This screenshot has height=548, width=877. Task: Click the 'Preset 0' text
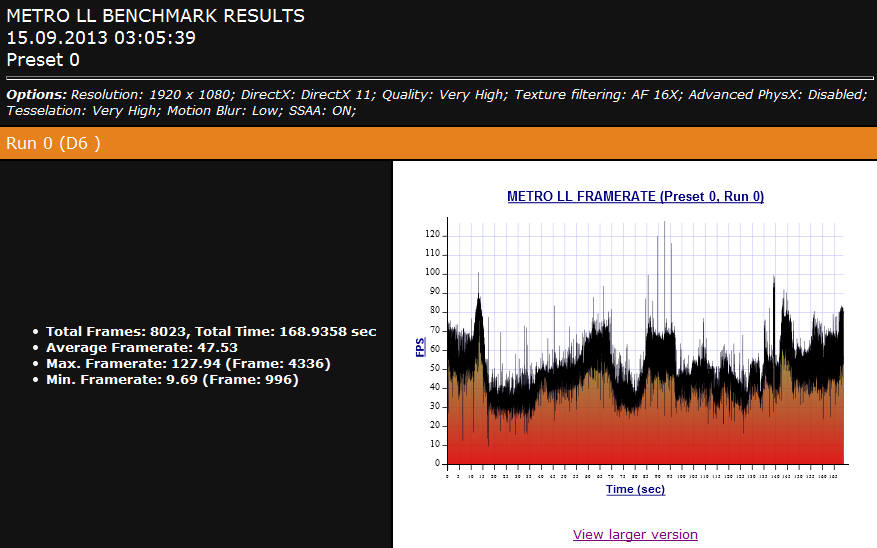[x=43, y=60]
